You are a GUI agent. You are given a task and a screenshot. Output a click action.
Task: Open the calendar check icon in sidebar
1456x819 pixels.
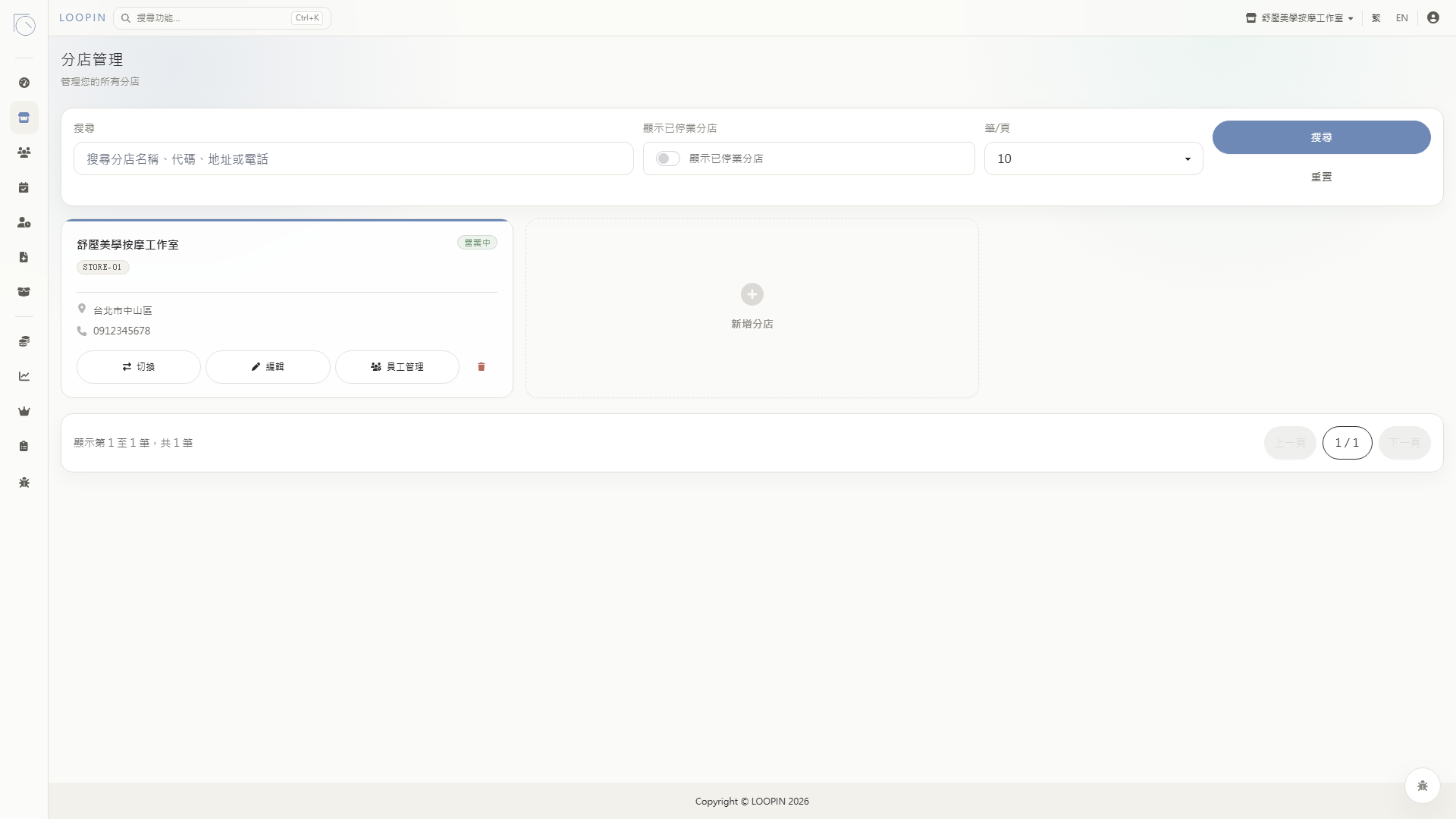pyautogui.click(x=24, y=187)
